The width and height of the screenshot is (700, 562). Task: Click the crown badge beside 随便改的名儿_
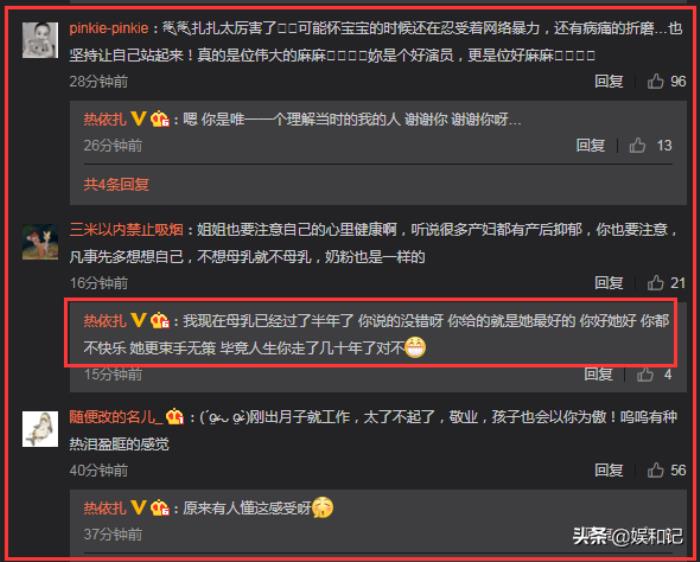[175, 417]
